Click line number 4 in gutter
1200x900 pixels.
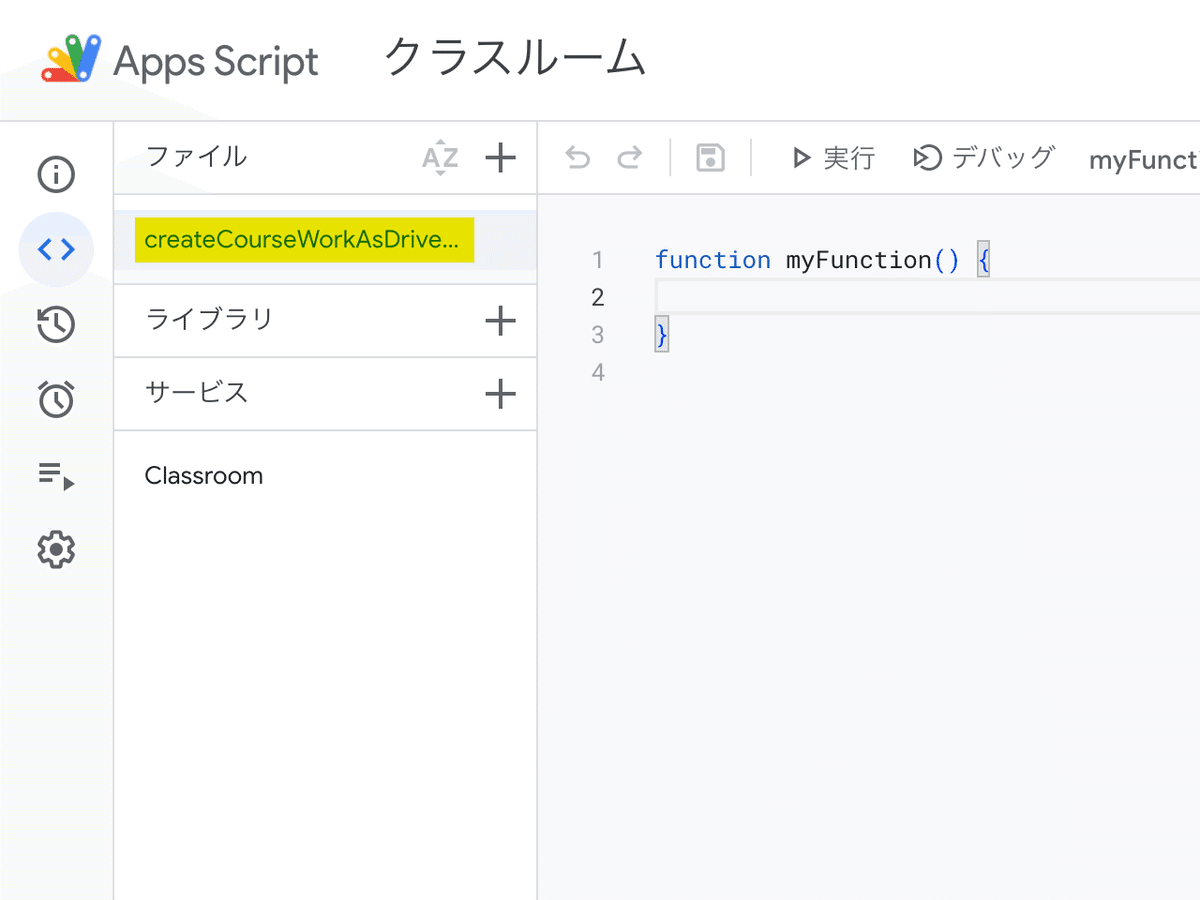[598, 373]
